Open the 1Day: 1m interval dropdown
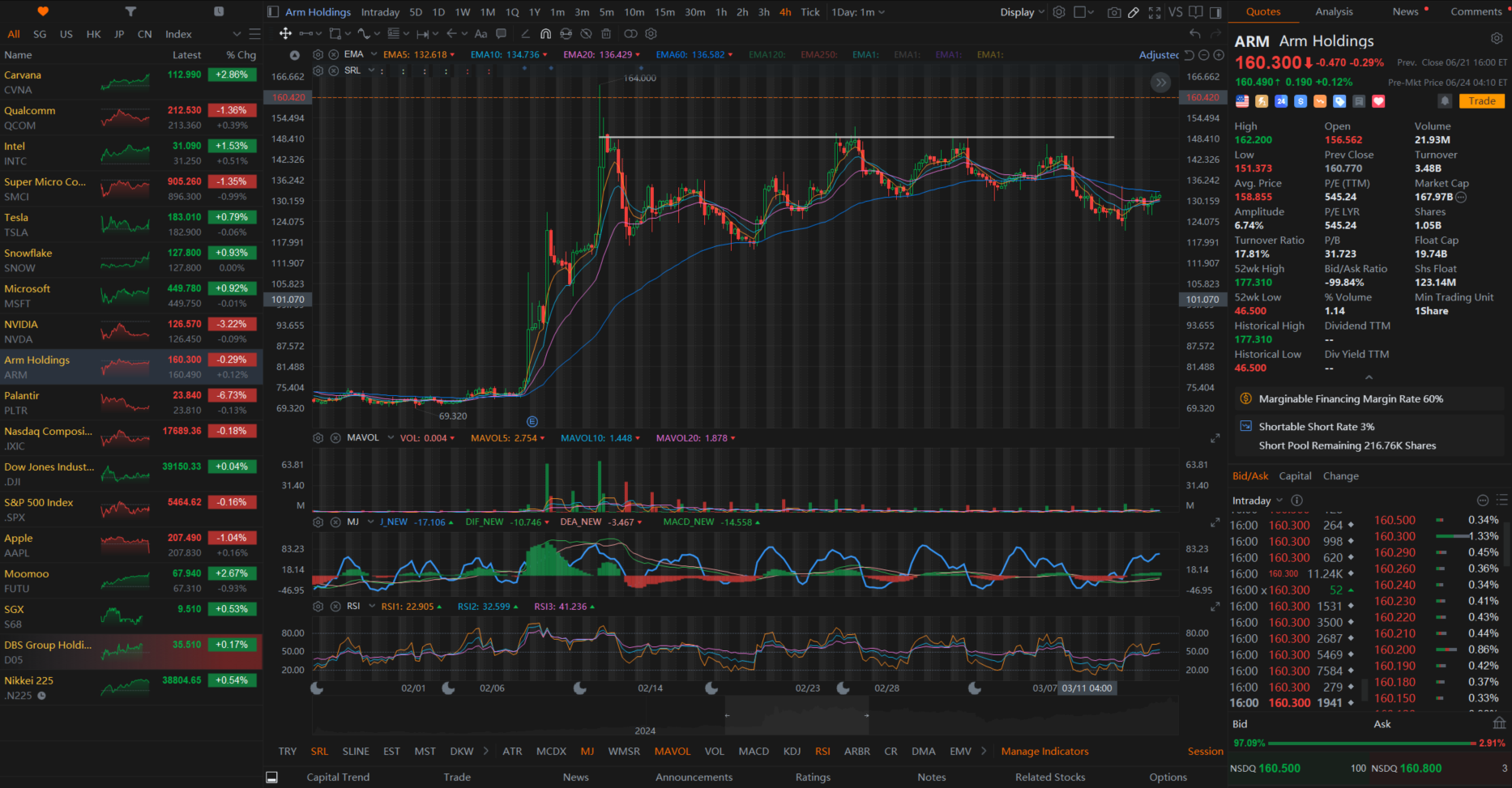Viewport: 1512px width, 788px height. pos(858,12)
